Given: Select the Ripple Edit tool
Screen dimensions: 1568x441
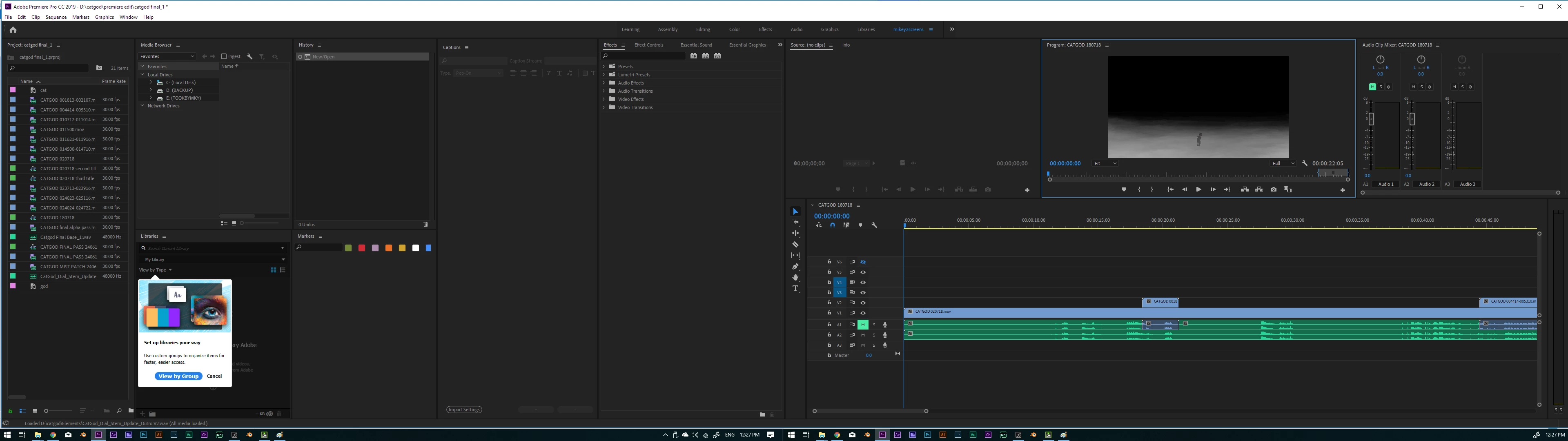Looking at the screenshot, I should click(x=795, y=233).
